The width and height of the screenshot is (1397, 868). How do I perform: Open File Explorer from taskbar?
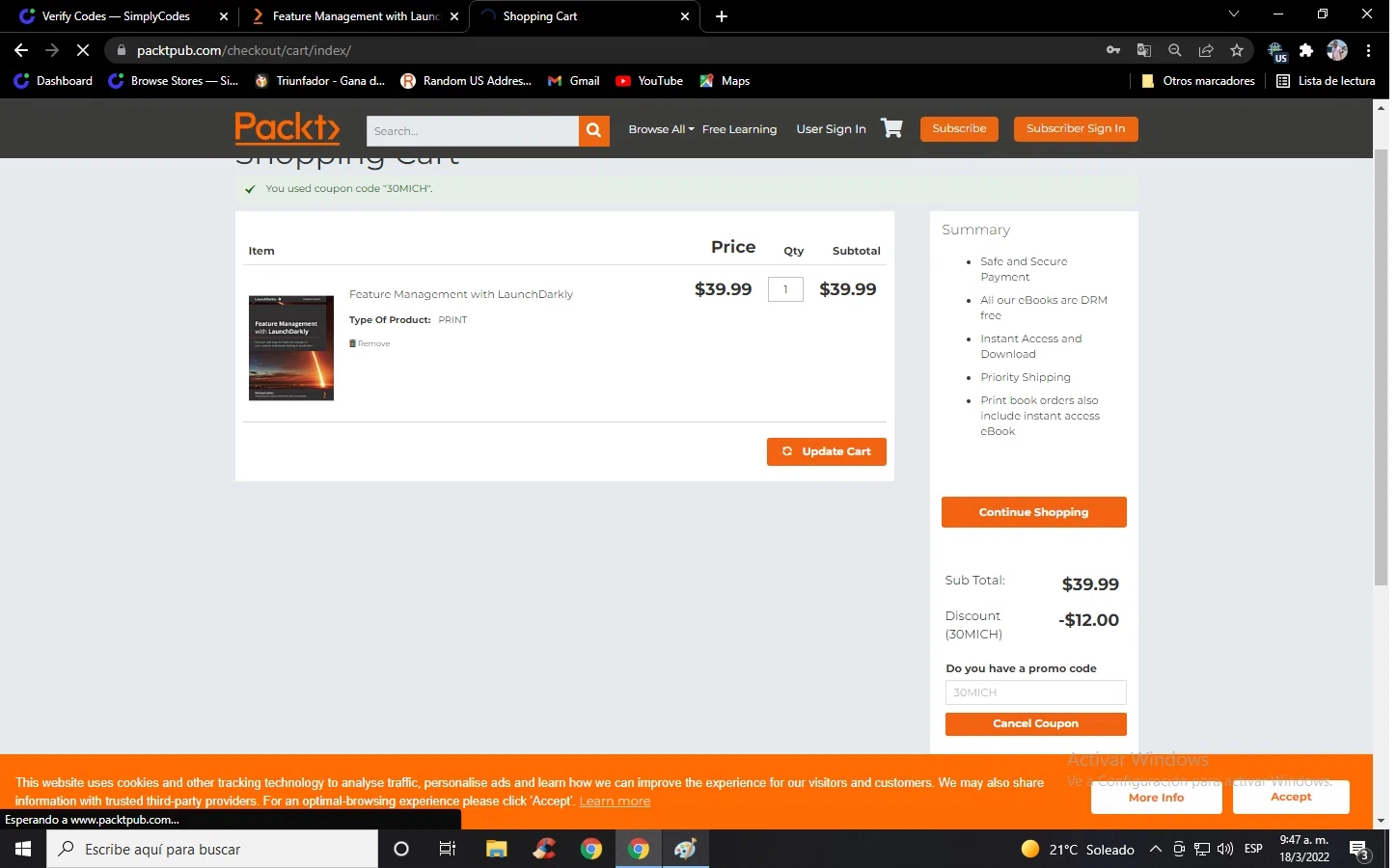tap(496, 849)
